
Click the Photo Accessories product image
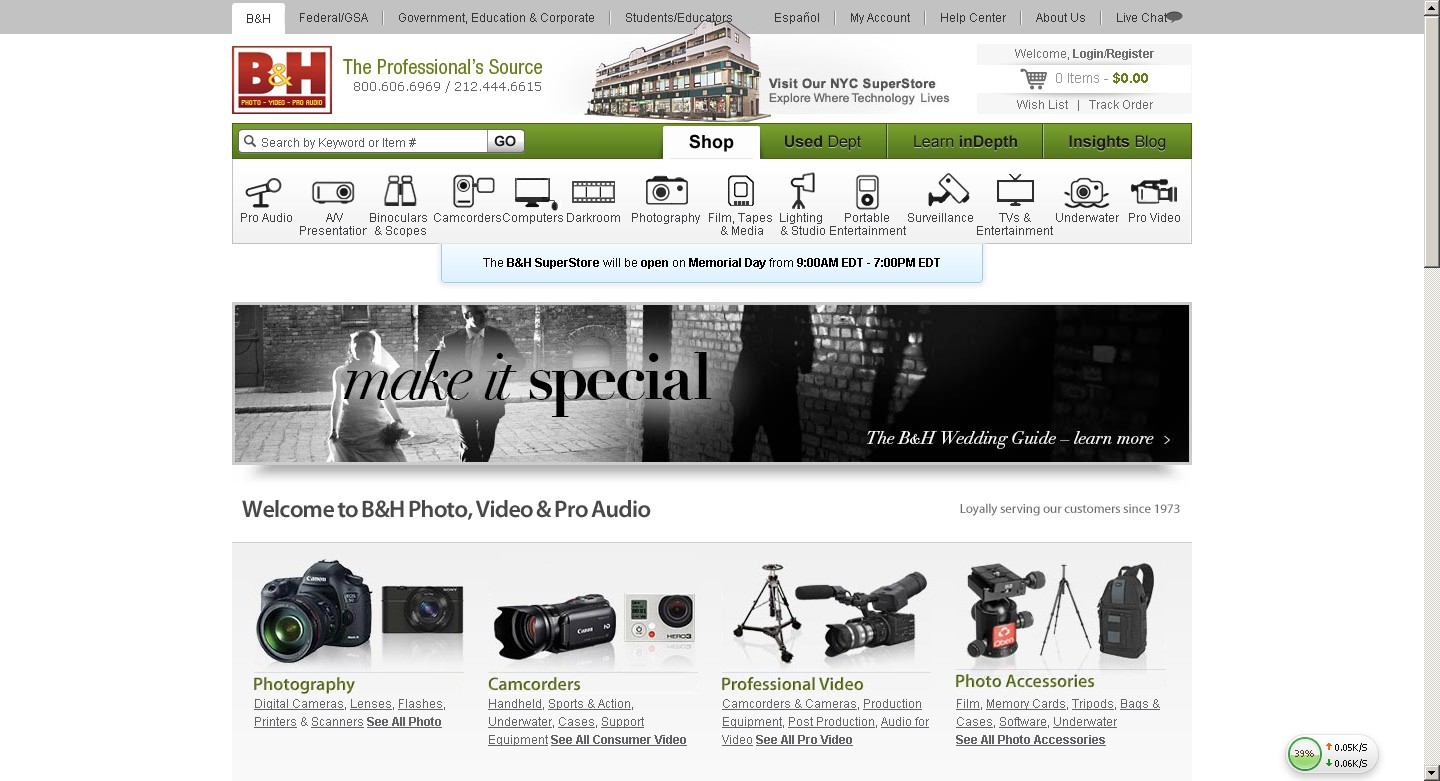click(x=1060, y=614)
